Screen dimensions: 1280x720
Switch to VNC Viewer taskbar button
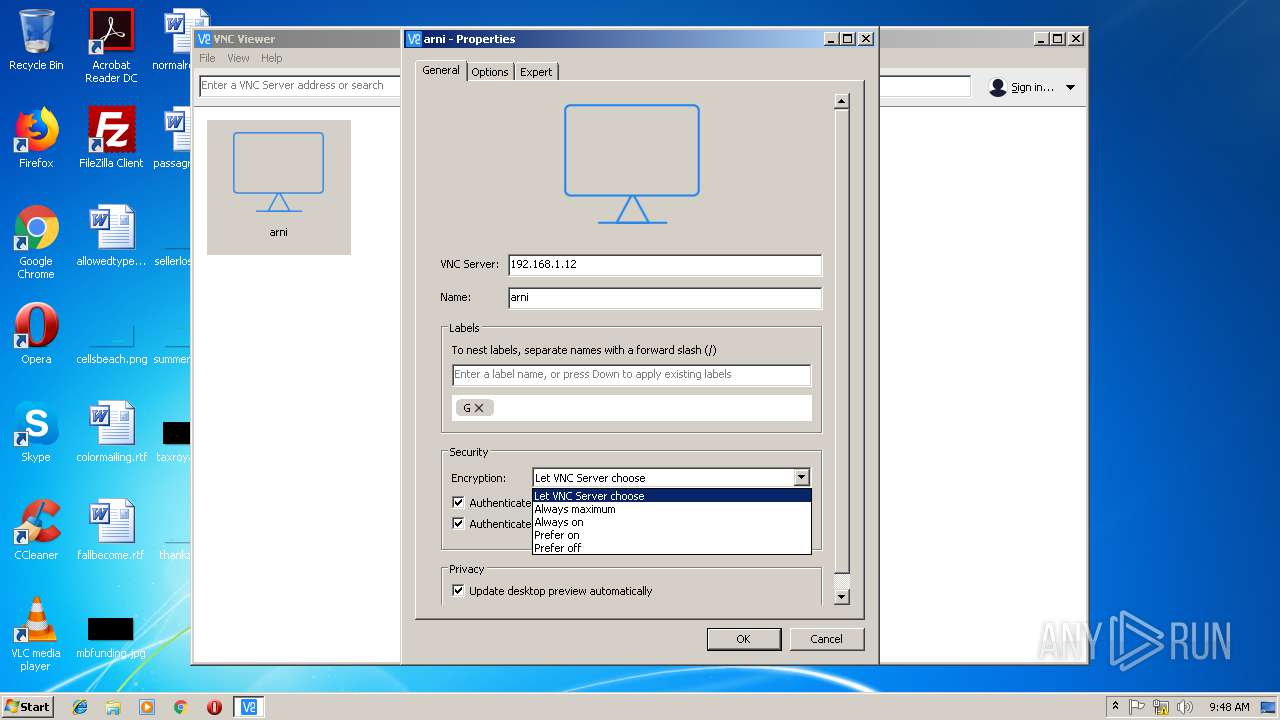[x=249, y=707]
